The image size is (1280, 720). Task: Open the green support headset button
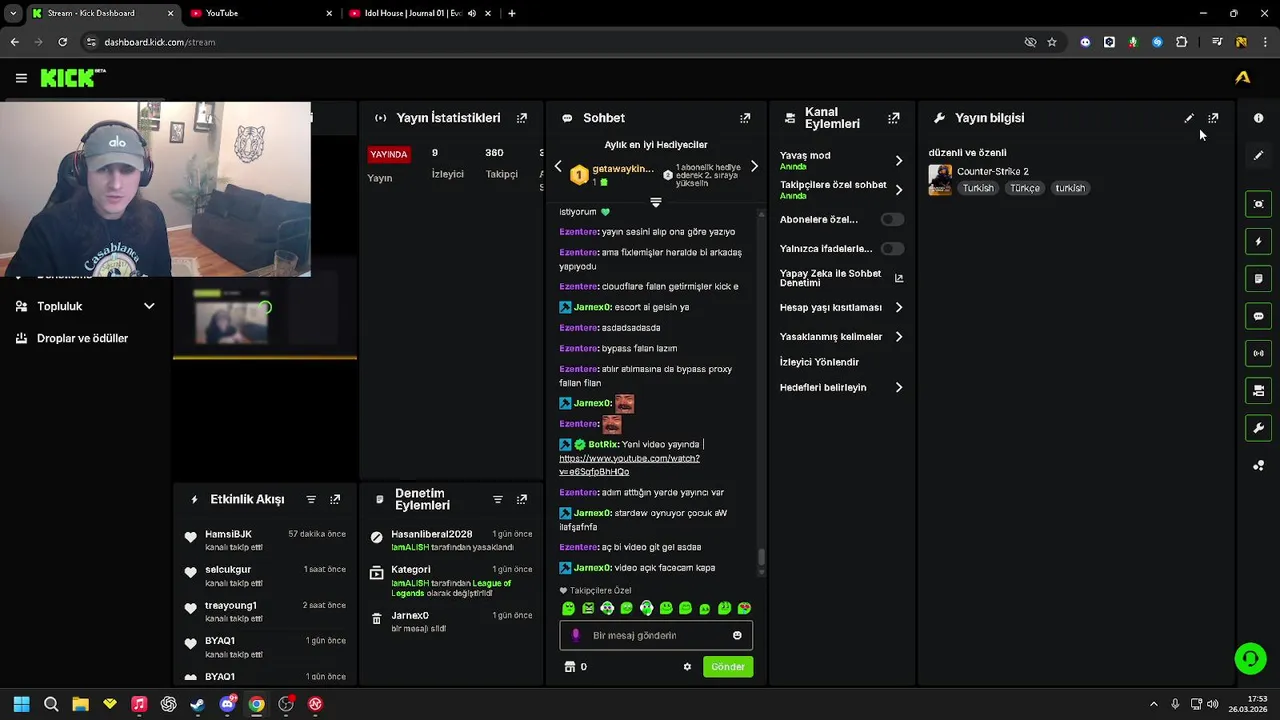click(x=1250, y=658)
